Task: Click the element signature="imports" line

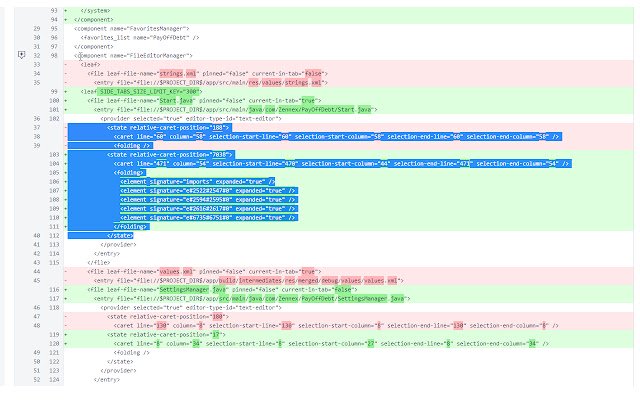Action: point(197,182)
